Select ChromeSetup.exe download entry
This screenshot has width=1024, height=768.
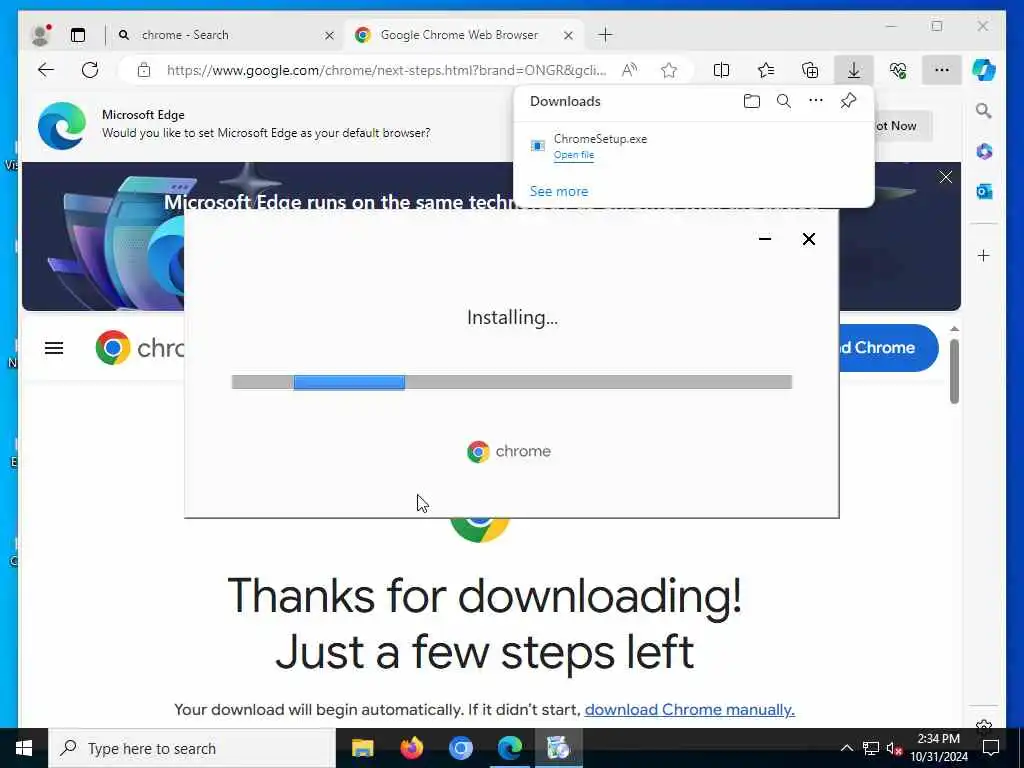point(694,146)
